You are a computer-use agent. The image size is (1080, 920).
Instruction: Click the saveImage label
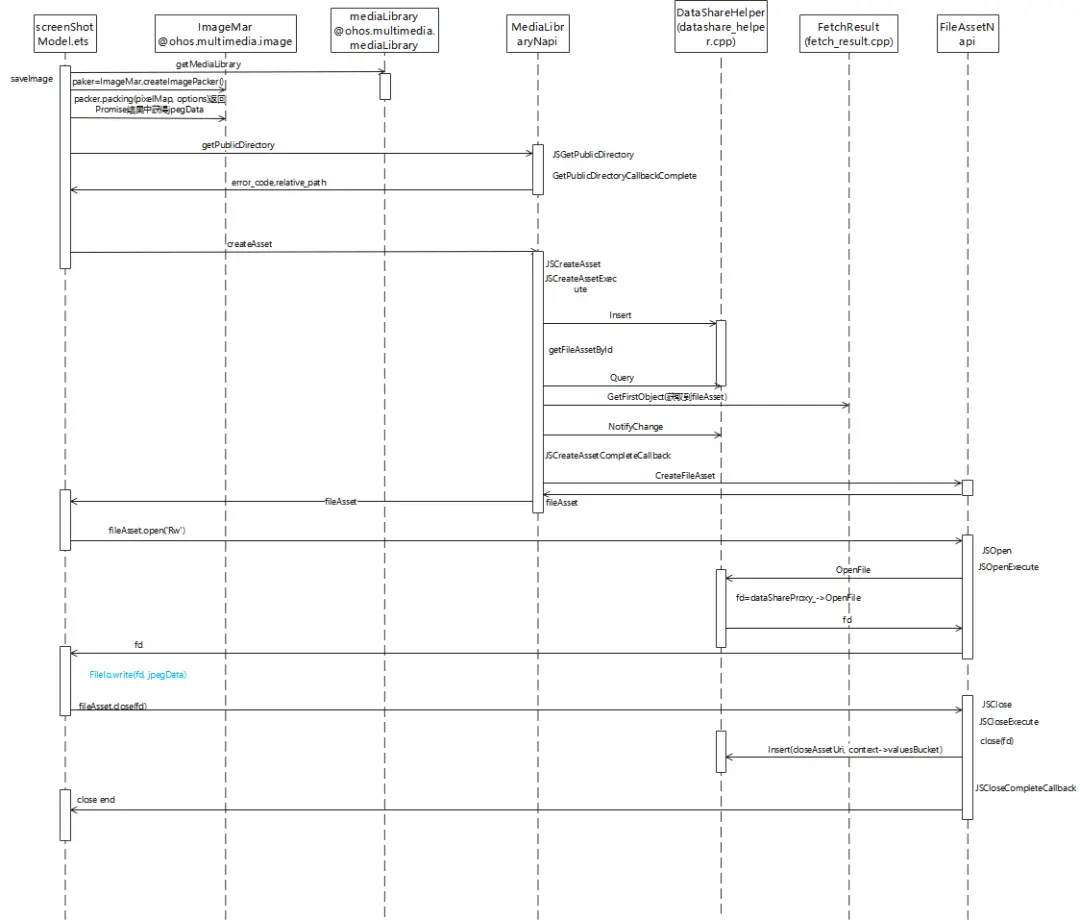point(32,79)
